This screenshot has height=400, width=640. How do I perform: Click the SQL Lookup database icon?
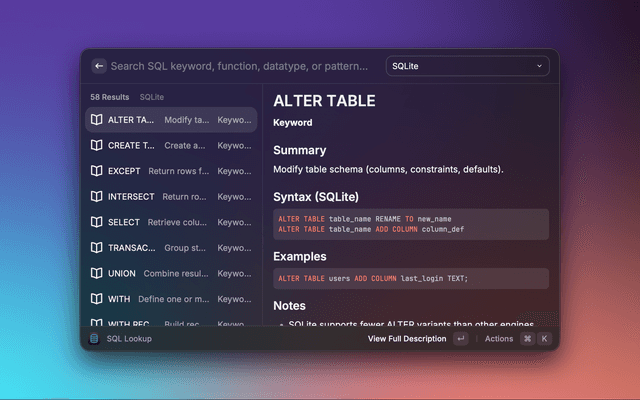pos(94,339)
